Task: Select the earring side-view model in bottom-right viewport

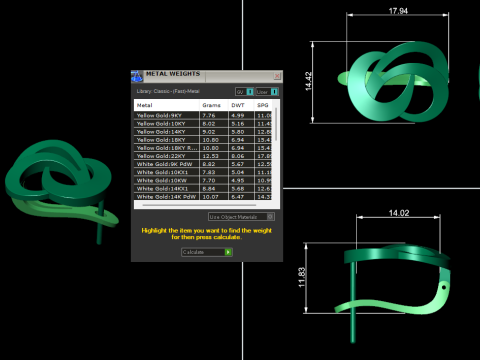Action: click(x=393, y=293)
